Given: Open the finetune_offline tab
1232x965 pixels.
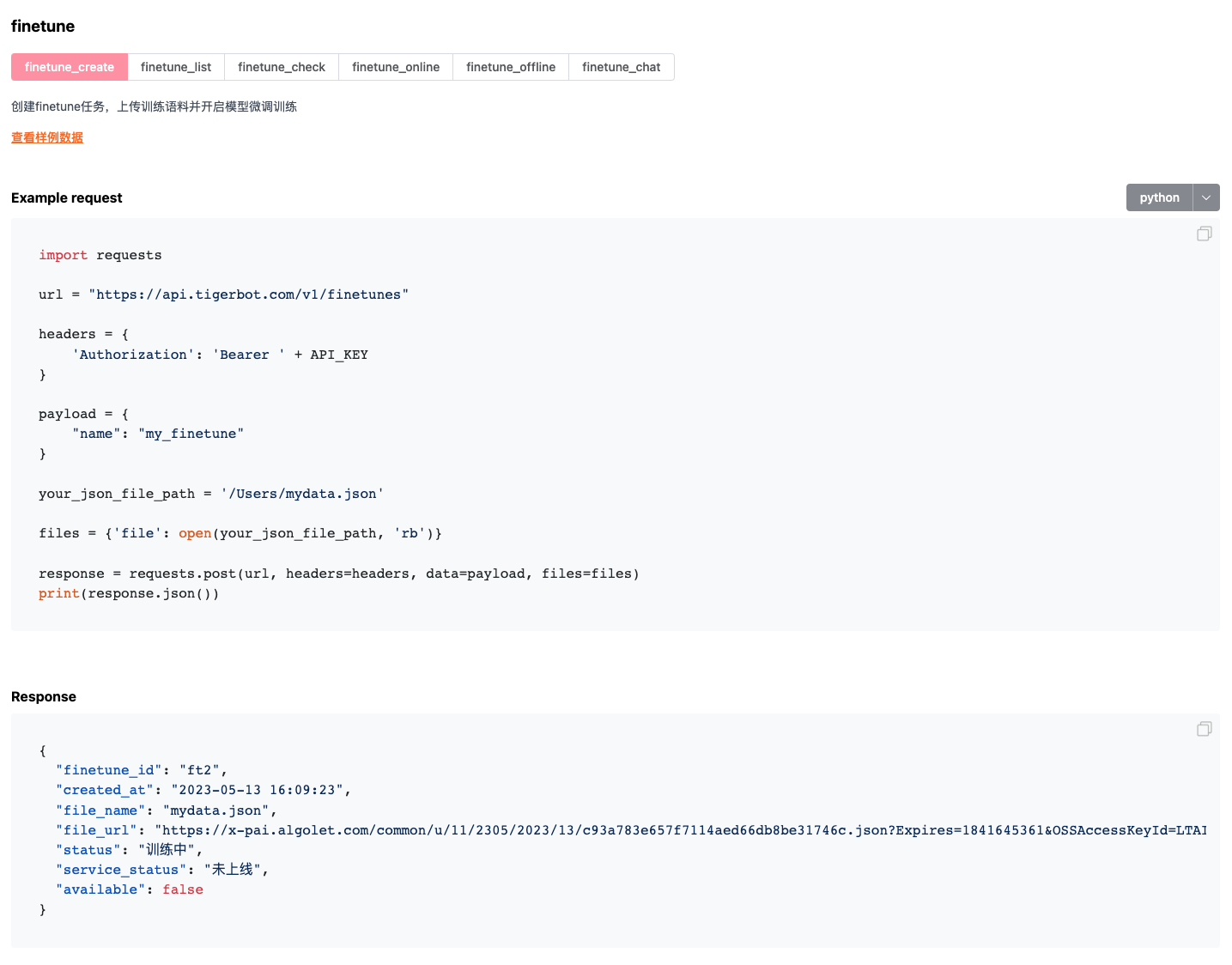Looking at the screenshot, I should point(510,66).
